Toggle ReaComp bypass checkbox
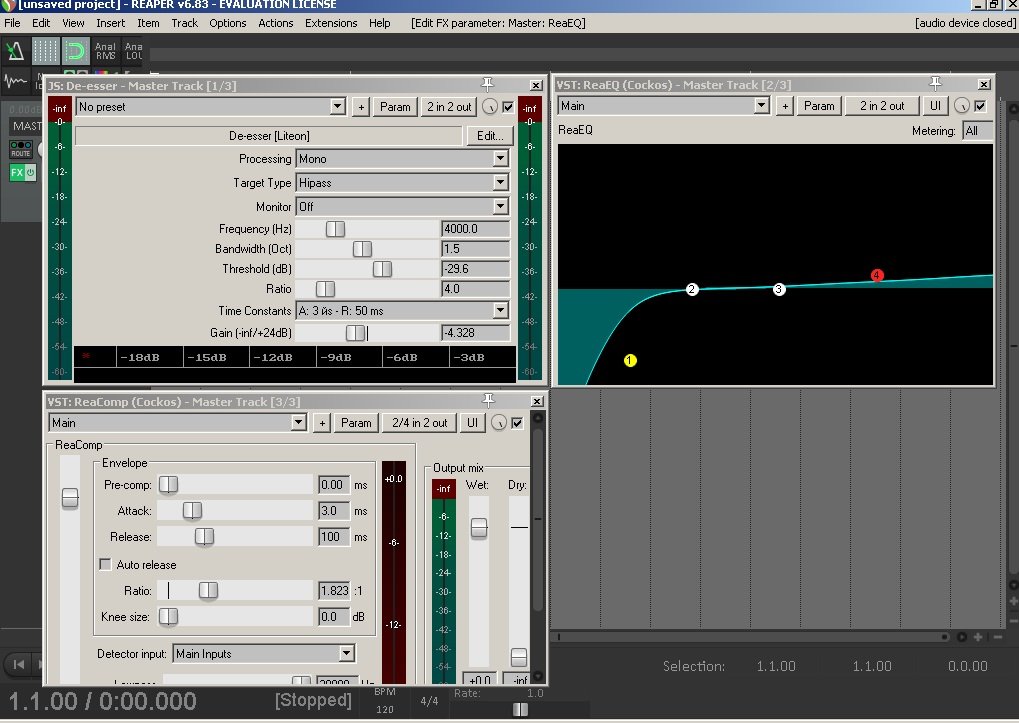 pyautogui.click(x=517, y=423)
